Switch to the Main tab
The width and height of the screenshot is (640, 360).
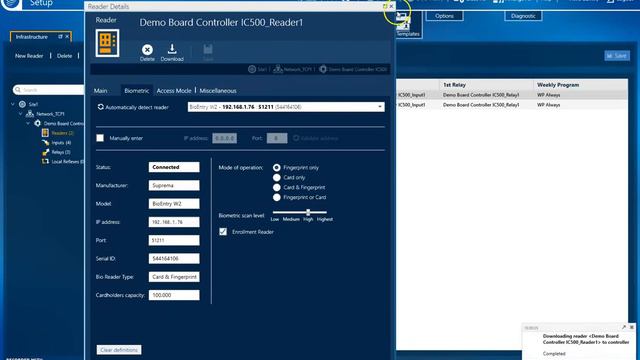point(100,91)
